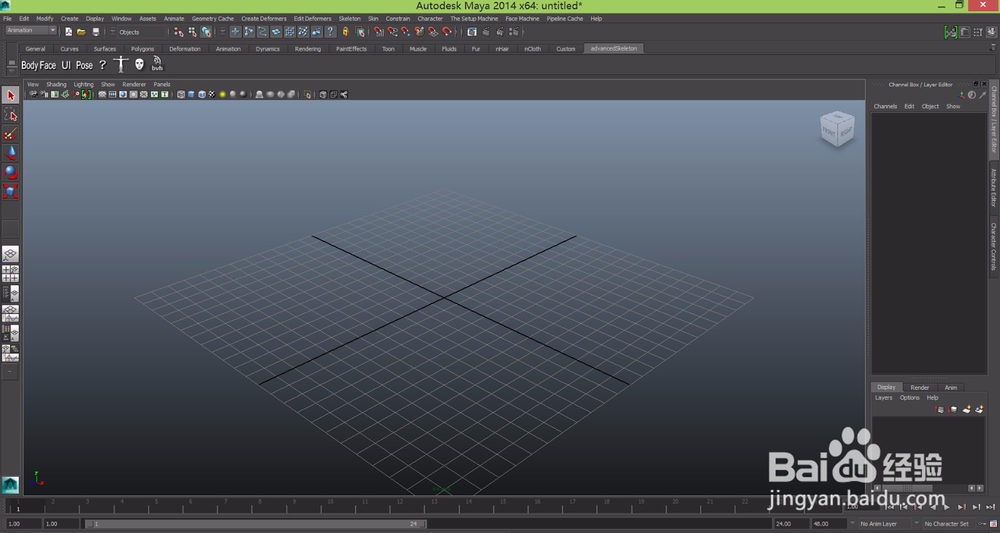Create new empty display layer icon
The height and width of the screenshot is (533, 1000).
click(x=966, y=409)
